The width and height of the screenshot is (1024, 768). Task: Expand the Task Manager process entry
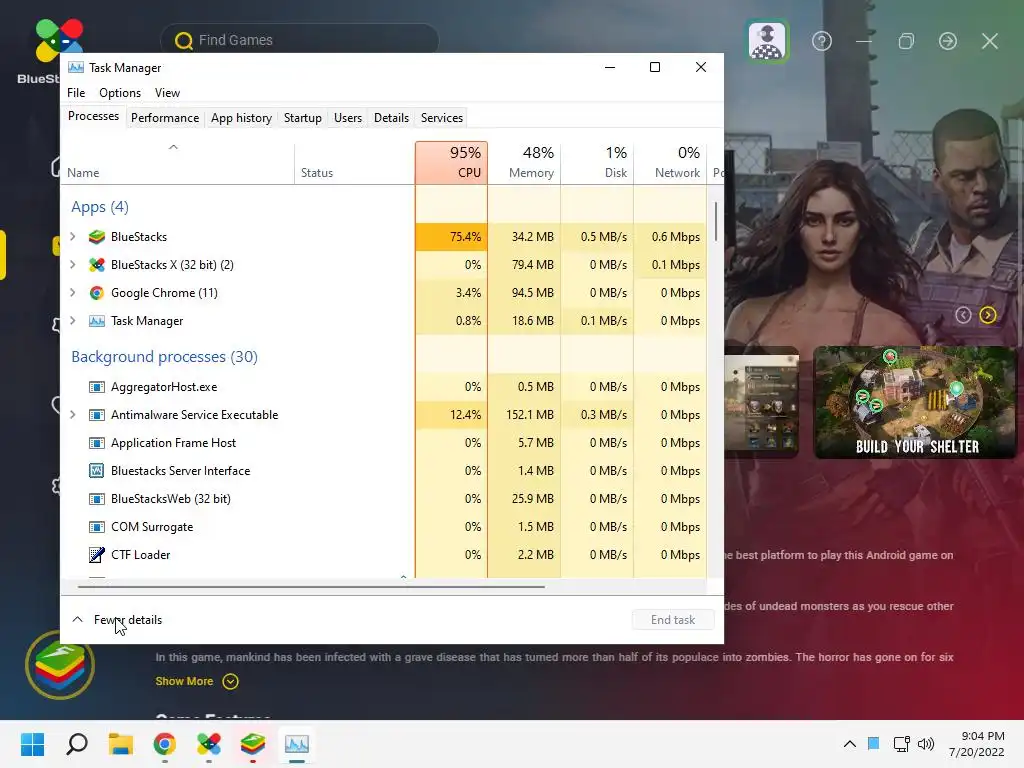(x=73, y=321)
